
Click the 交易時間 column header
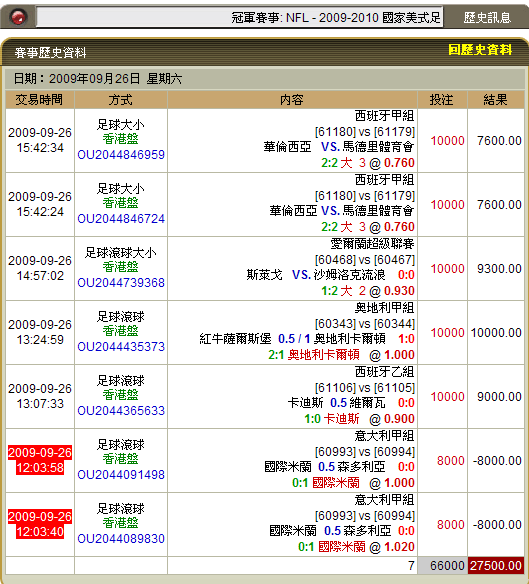point(39,100)
